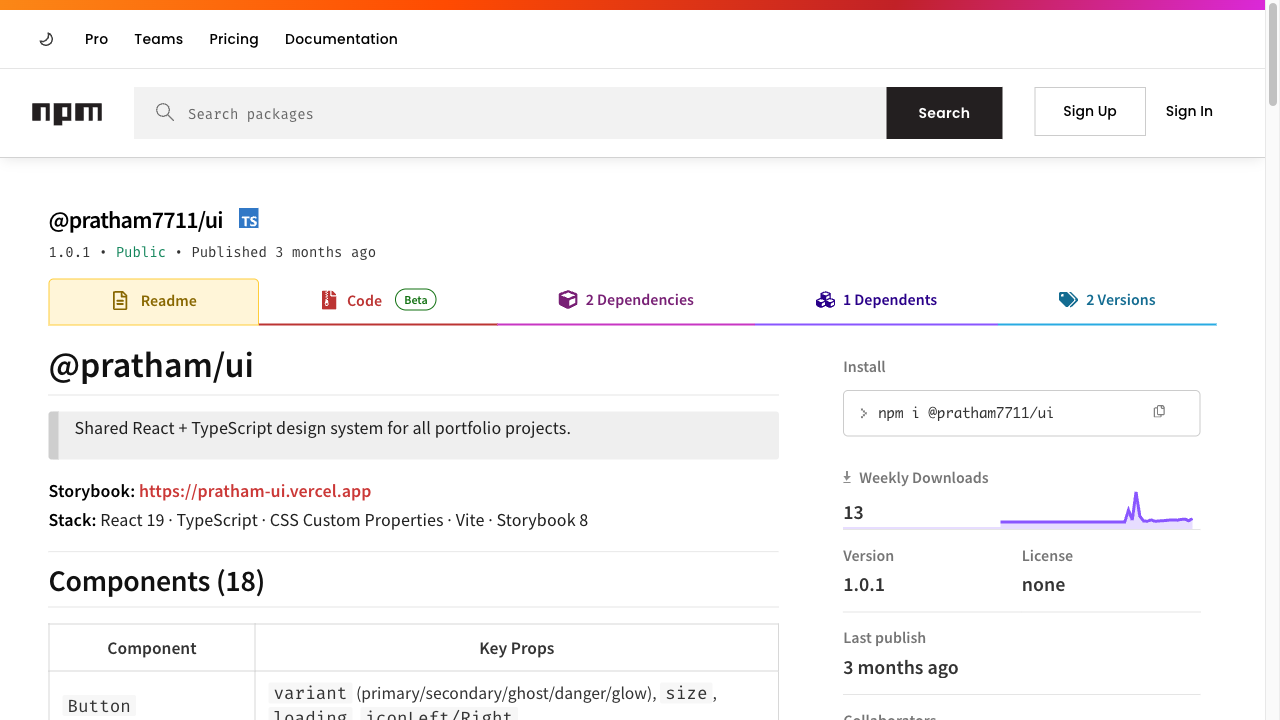This screenshot has width=1280, height=720.
Task: Open the Pricing page
Action: pos(234,39)
